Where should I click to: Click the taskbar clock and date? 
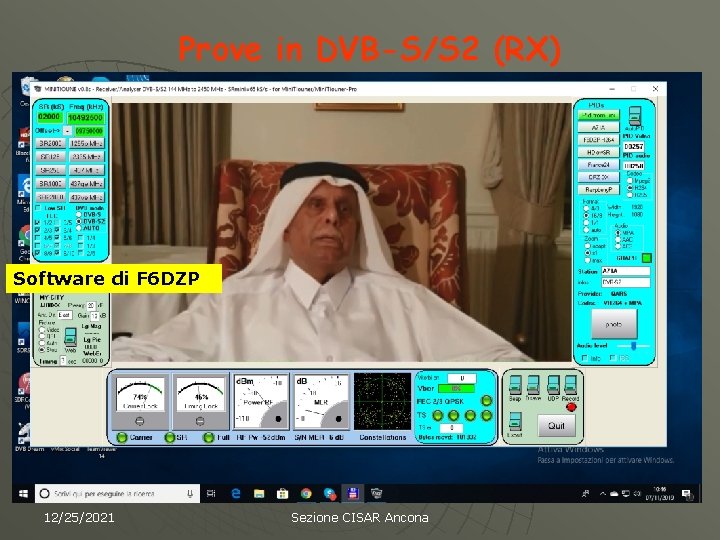(660, 494)
